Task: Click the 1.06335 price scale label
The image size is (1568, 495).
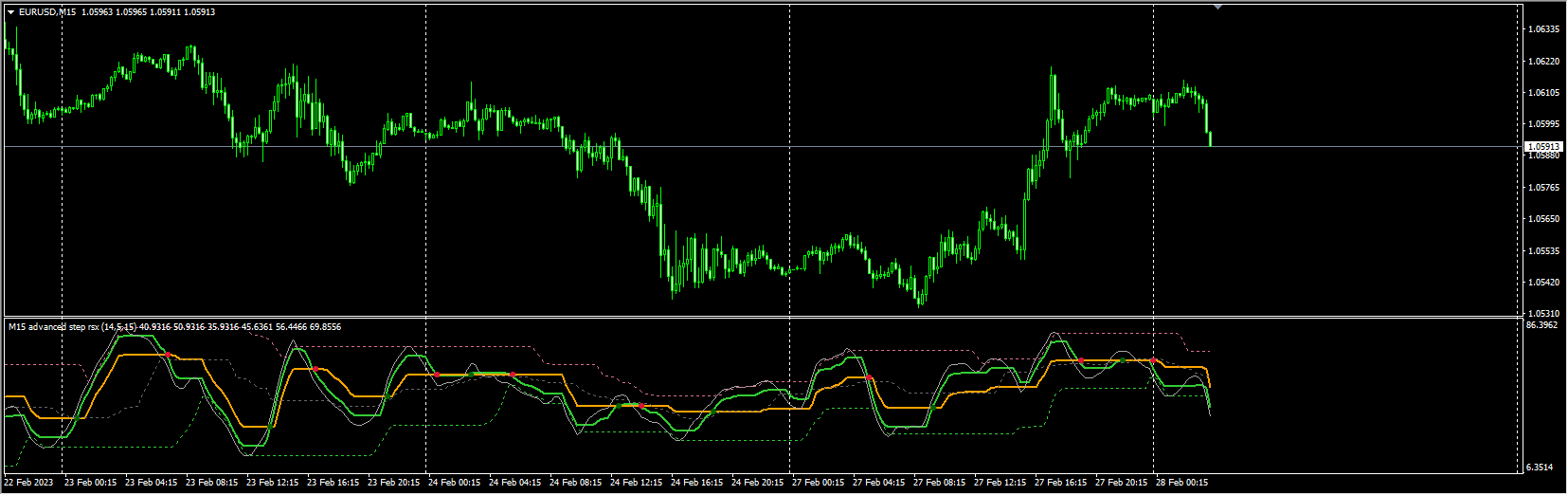Action: (x=1543, y=29)
